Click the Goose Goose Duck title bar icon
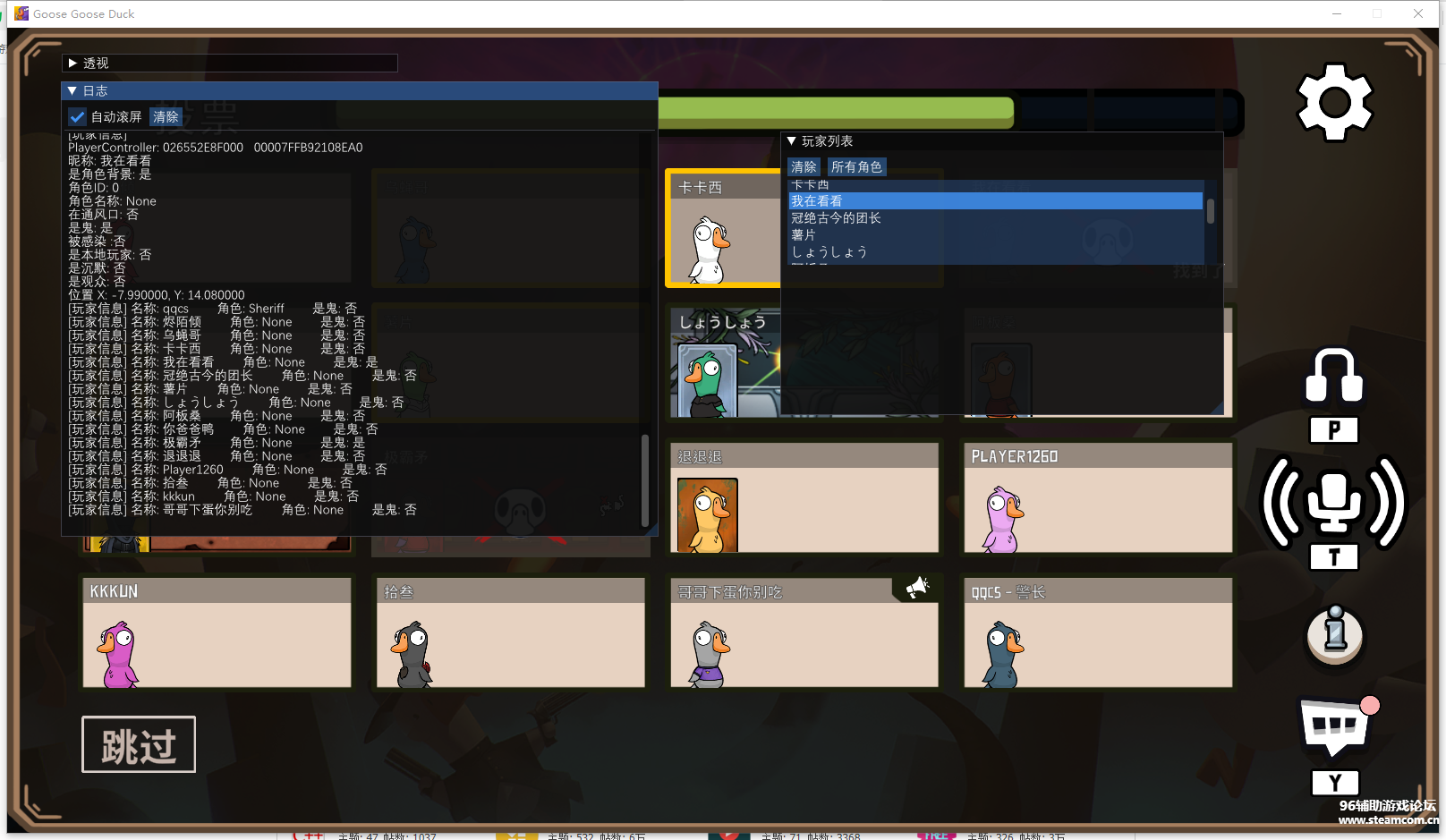This screenshot has width=1446, height=840. click(x=21, y=13)
